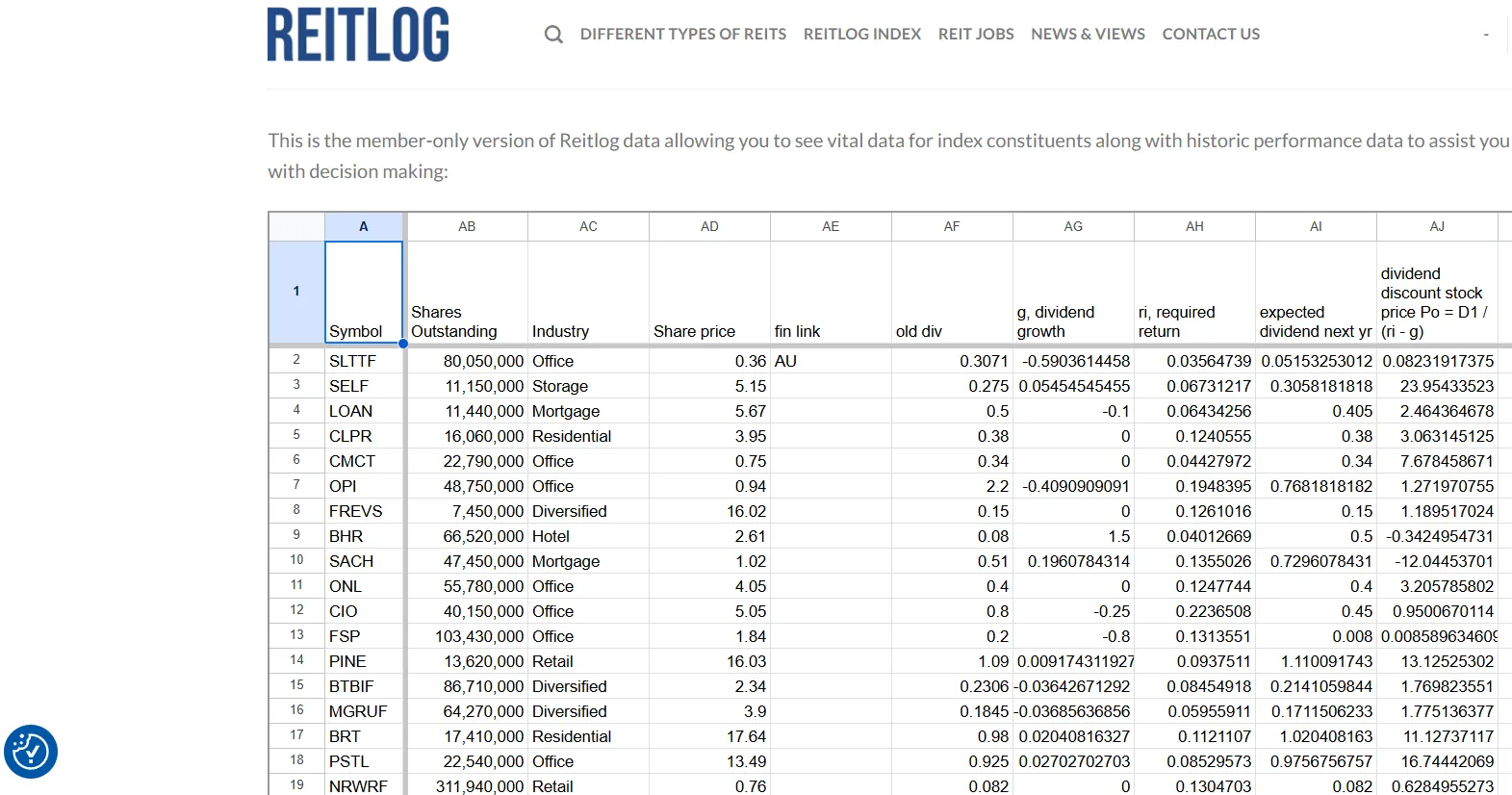
Task: Select the ONL symbol cell
Action: click(x=364, y=586)
